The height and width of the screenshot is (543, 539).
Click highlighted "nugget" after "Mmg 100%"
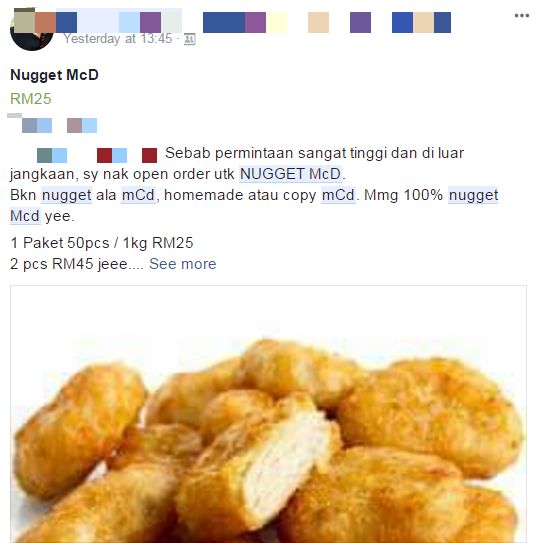473,195
